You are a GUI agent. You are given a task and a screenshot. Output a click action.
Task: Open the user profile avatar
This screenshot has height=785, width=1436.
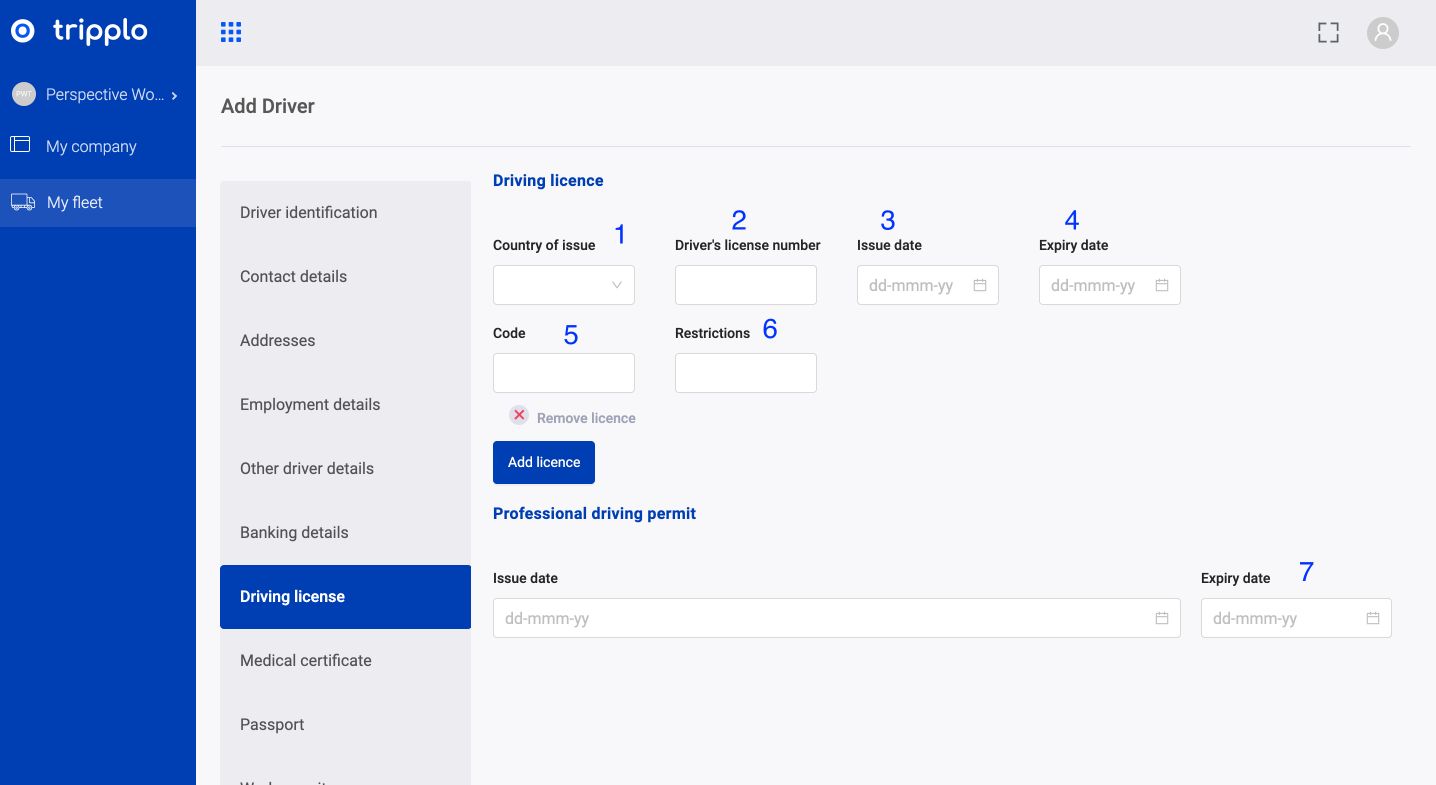1382,33
